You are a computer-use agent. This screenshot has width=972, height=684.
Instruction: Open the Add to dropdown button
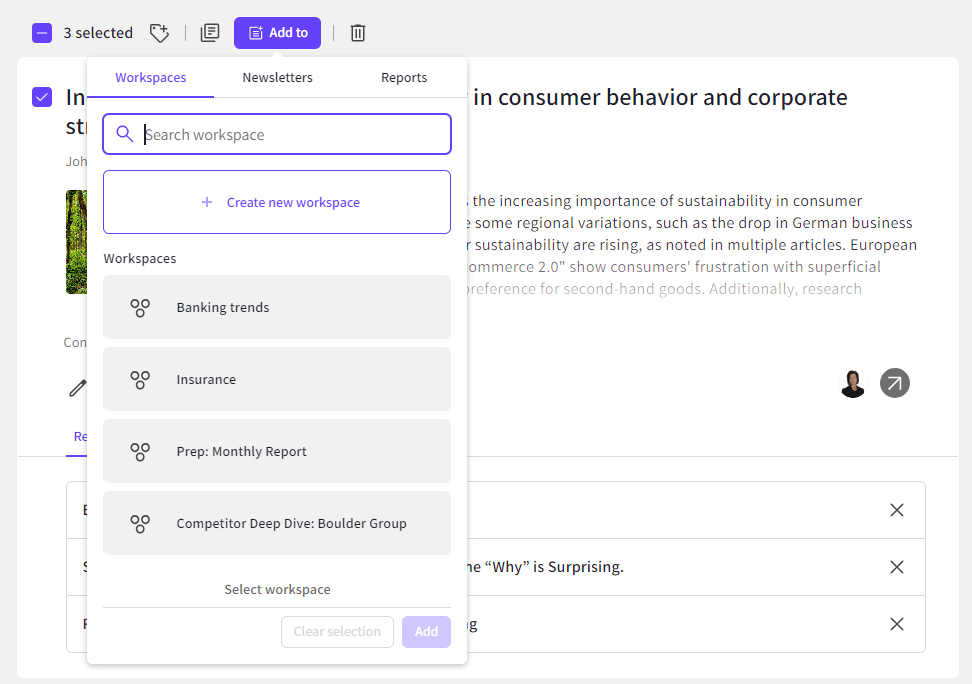pyautogui.click(x=277, y=33)
